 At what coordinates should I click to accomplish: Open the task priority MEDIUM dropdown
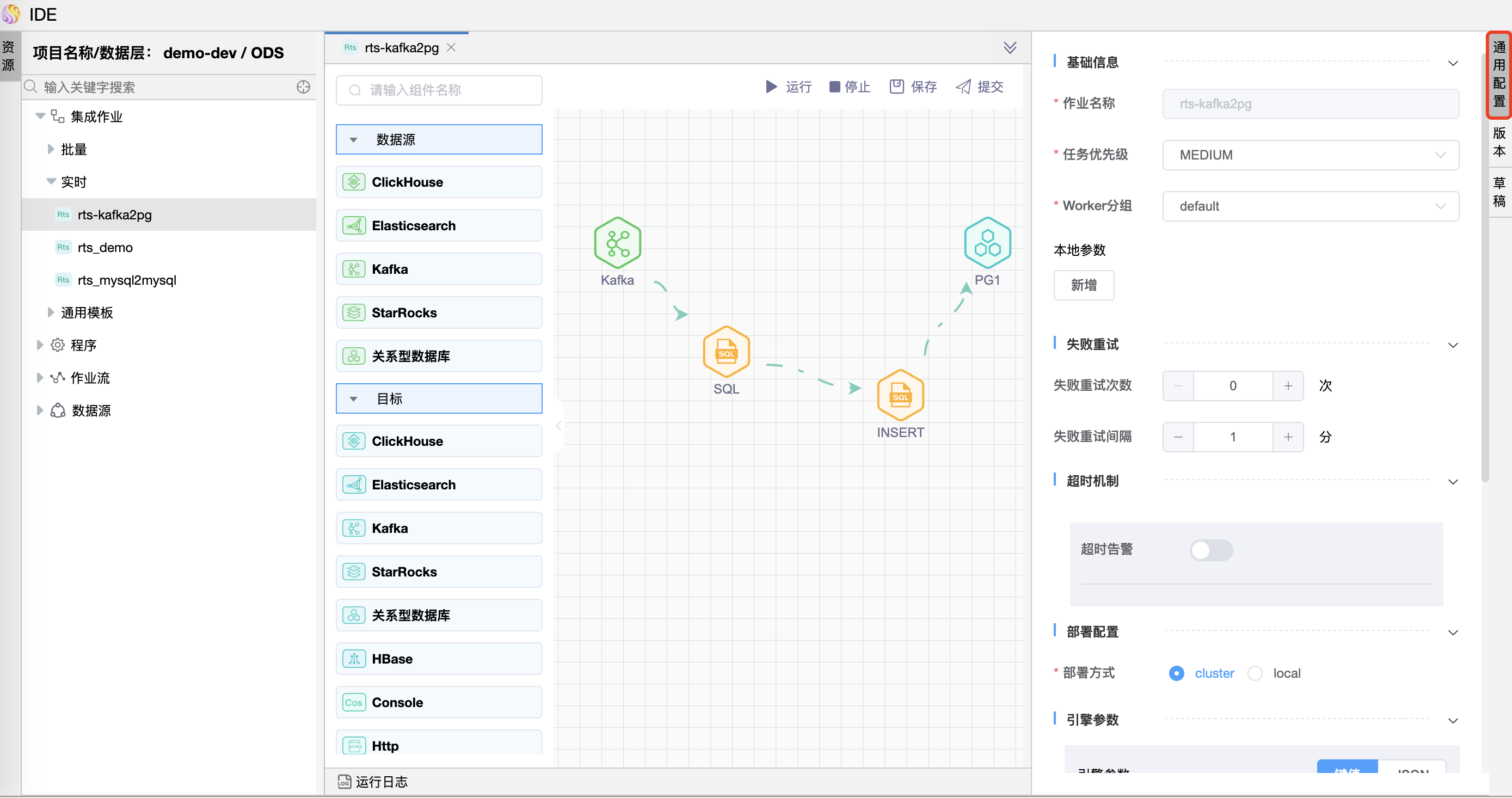pyautogui.click(x=1310, y=155)
